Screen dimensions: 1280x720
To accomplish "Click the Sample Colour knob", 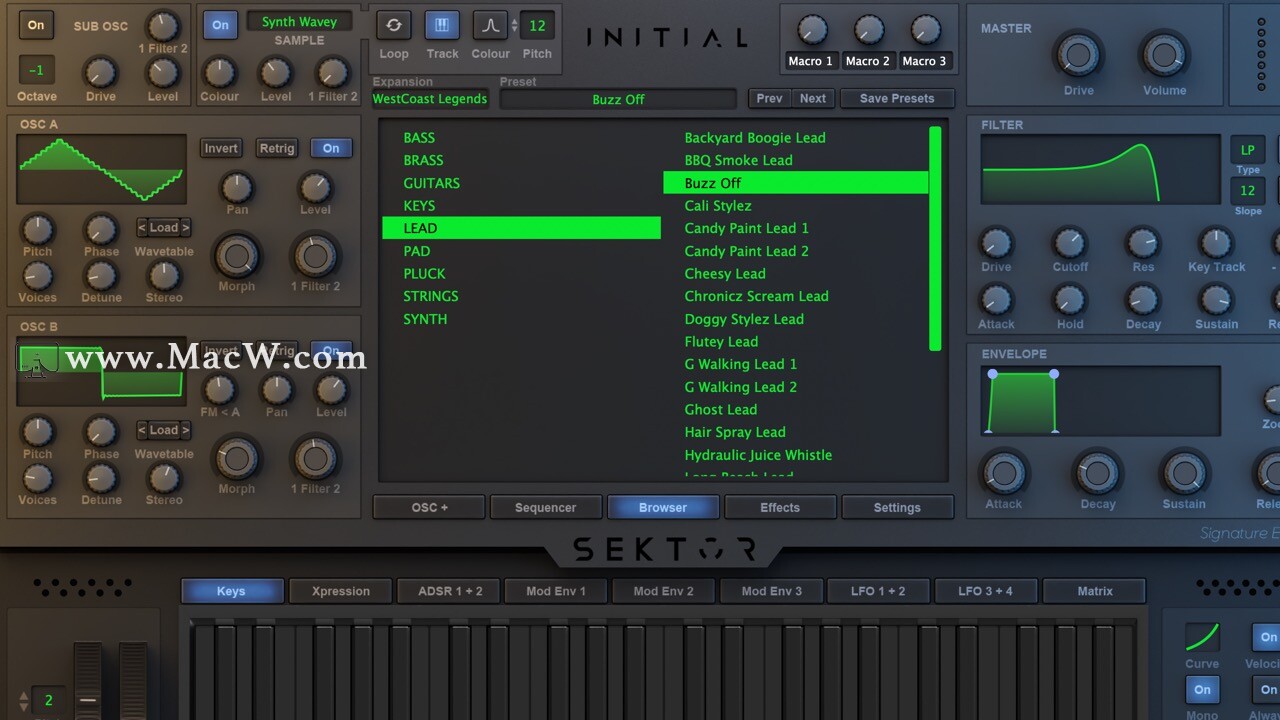I will (x=219, y=72).
